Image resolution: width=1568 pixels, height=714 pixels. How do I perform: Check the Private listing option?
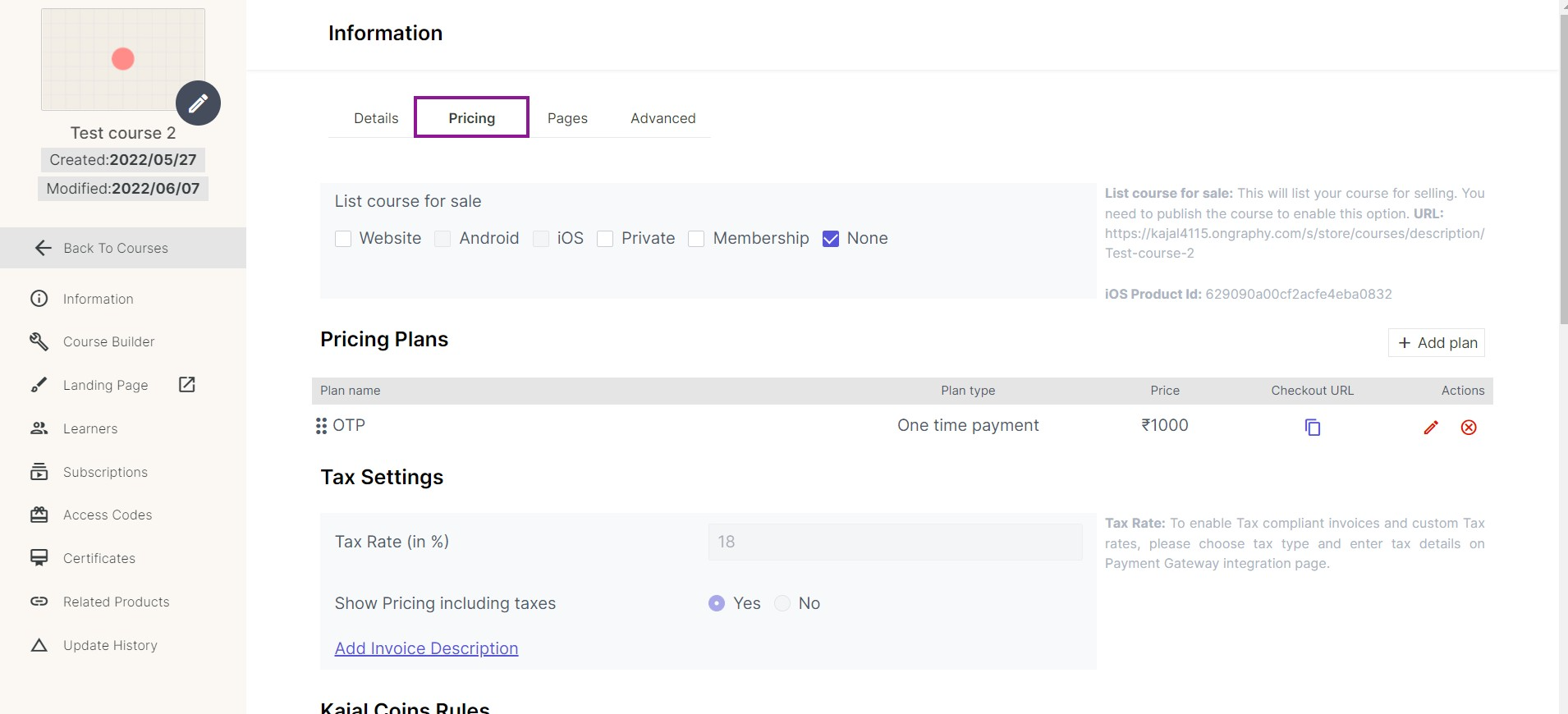click(x=605, y=239)
